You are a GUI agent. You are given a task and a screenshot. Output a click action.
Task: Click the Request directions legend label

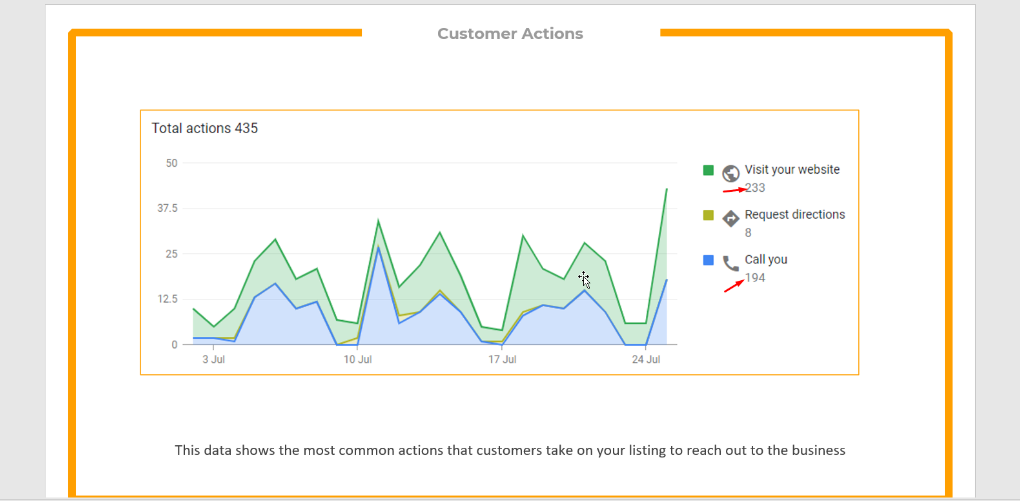click(x=795, y=215)
